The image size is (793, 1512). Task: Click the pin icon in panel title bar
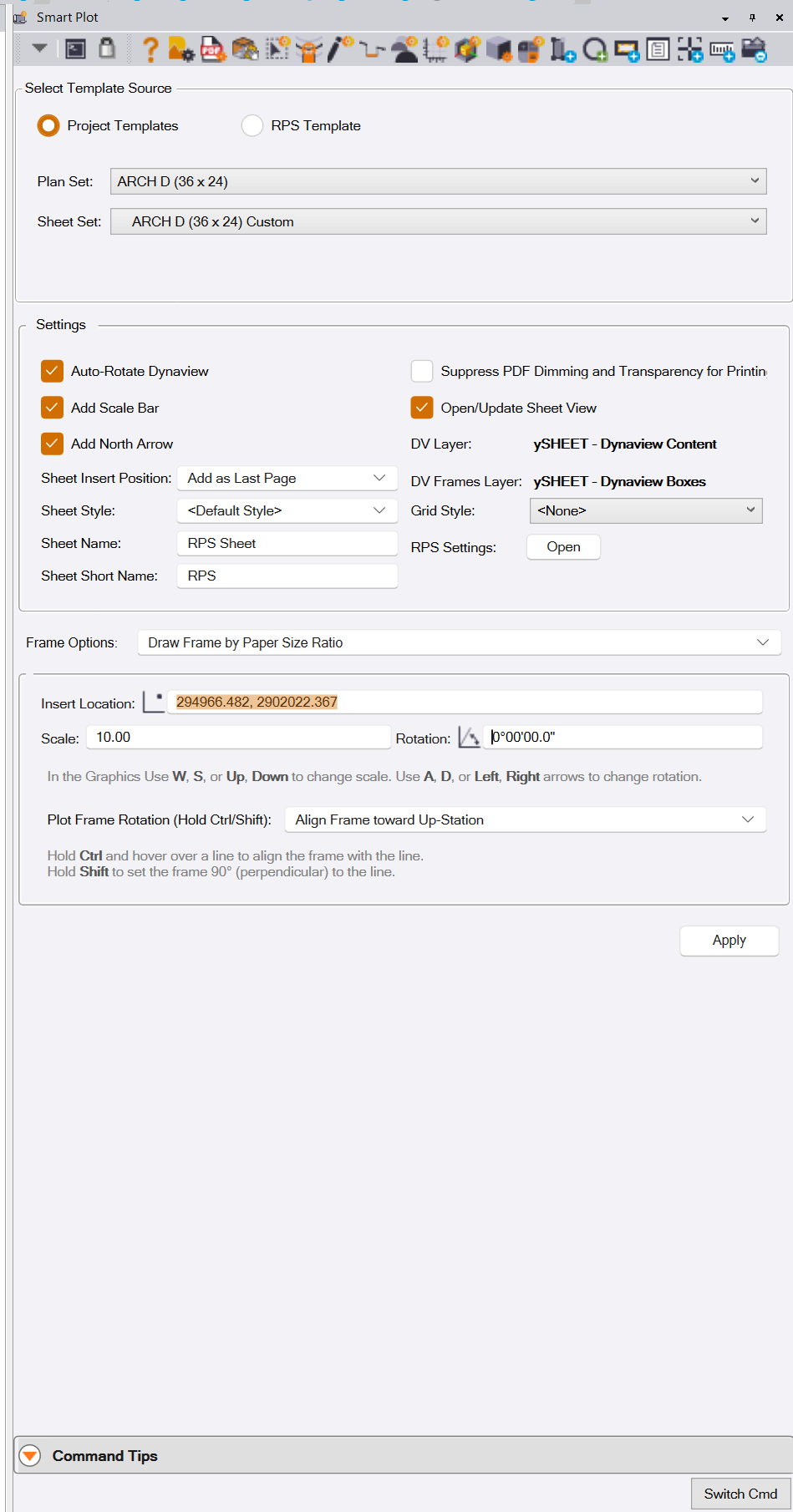[752, 18]
